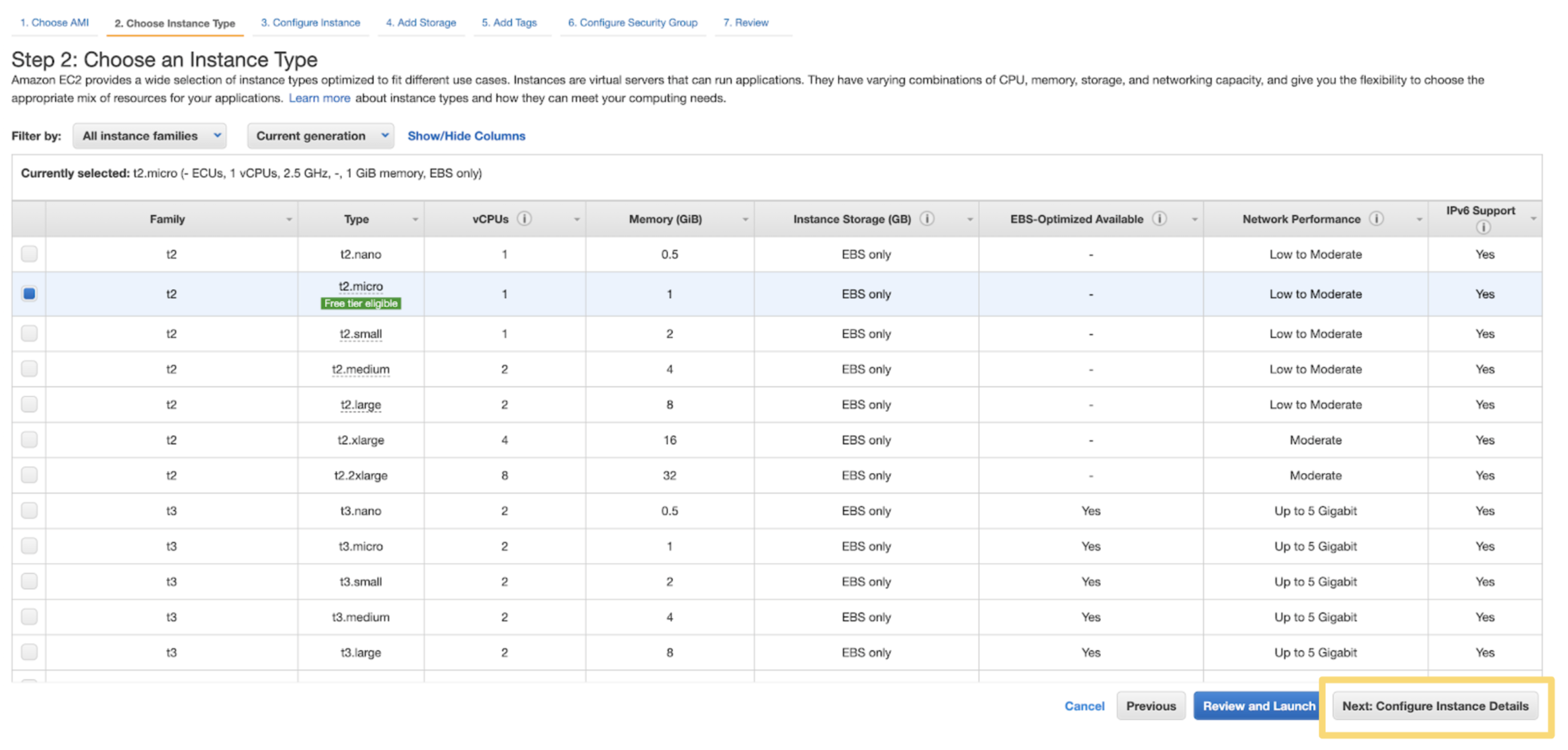The image size is (1568, 750).
Task: Open the Family column sort arrow
Action: [288, 220]
